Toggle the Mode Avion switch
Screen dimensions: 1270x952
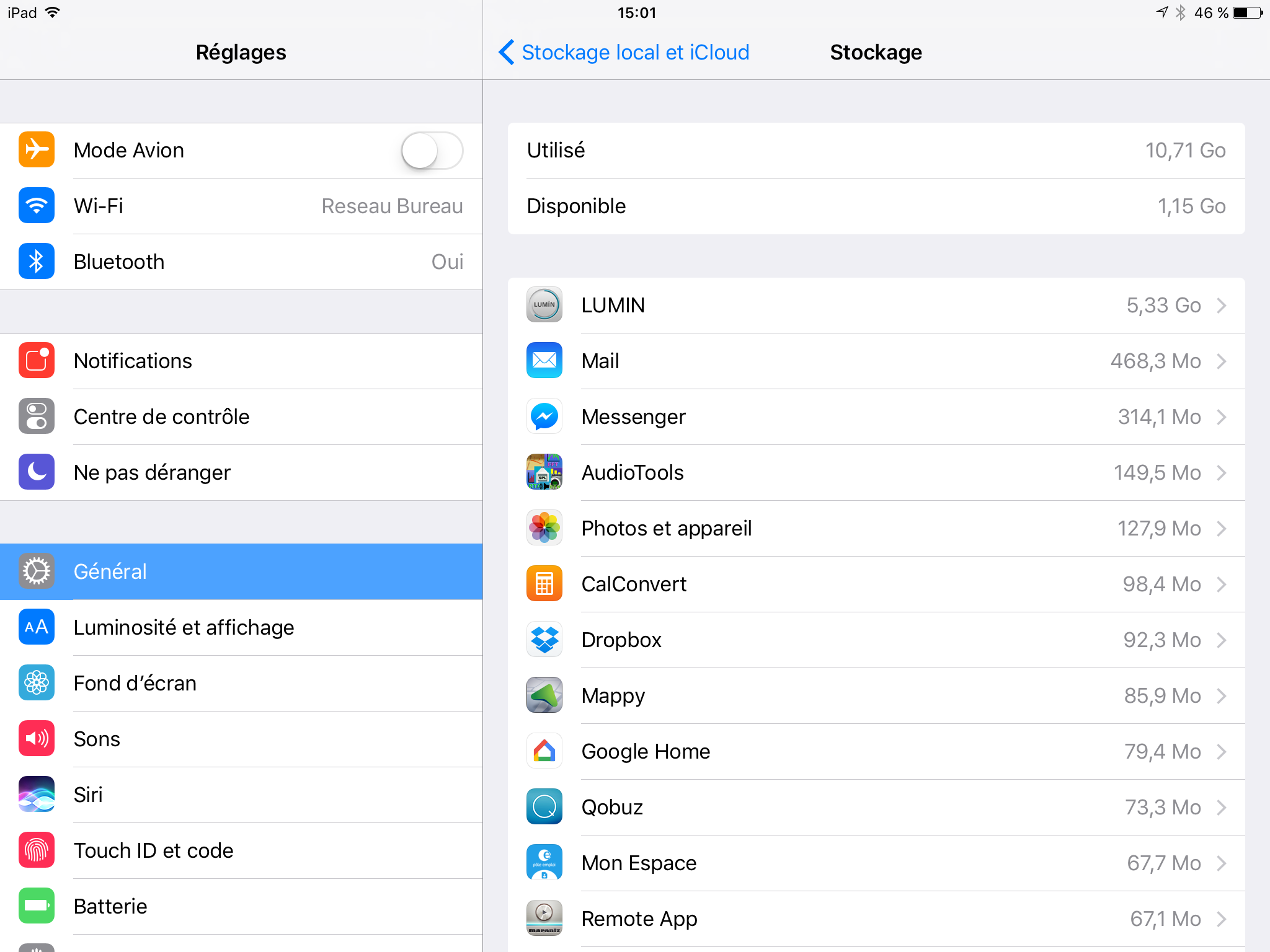[x=432, y=150]
